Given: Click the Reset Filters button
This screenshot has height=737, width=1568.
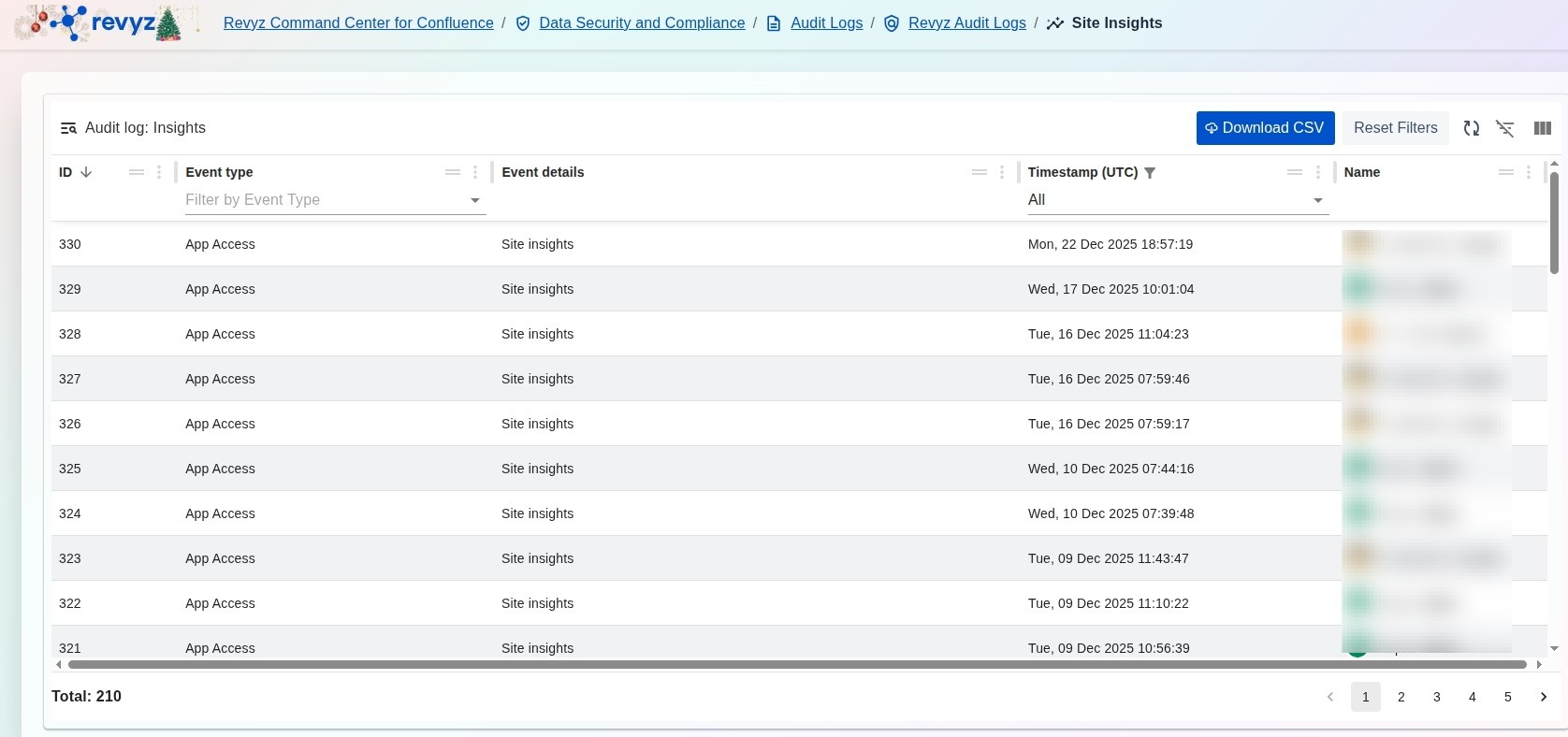Looking at the screenshot, I should click(x=1395, y=128).
